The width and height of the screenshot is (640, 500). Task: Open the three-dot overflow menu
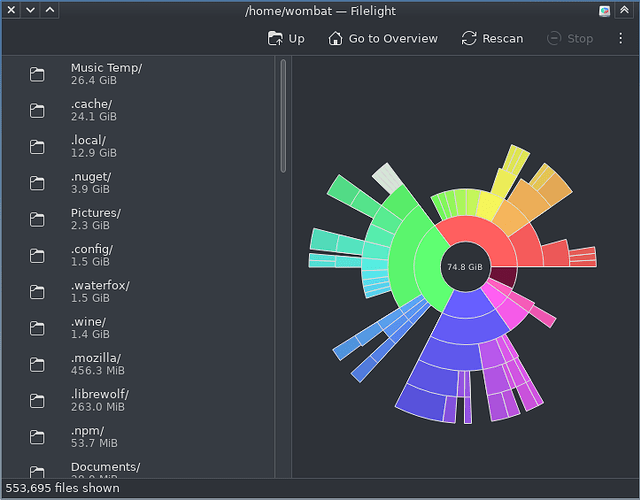coord(620,39)
